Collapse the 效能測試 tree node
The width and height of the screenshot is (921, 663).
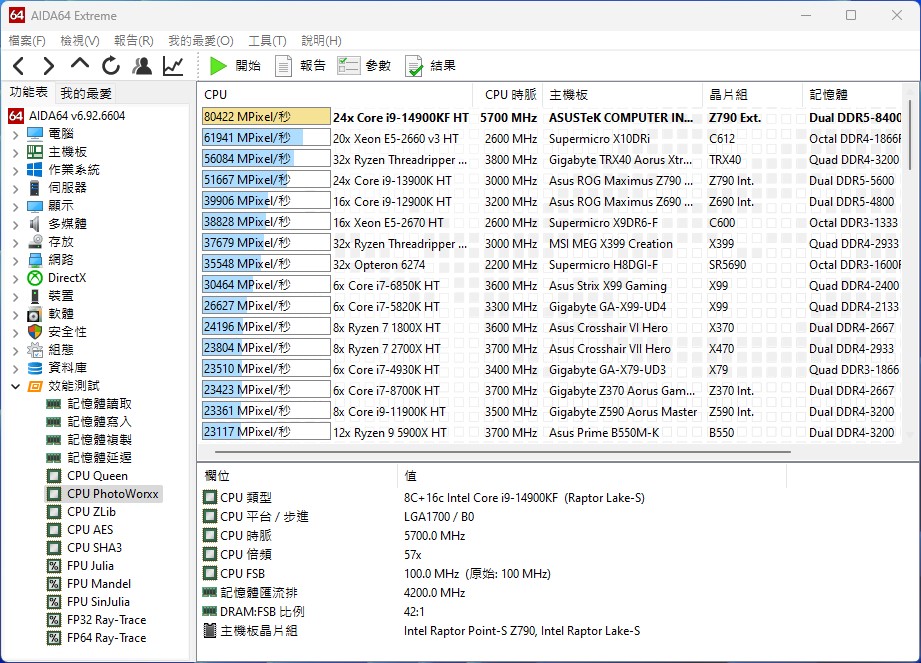16,386
